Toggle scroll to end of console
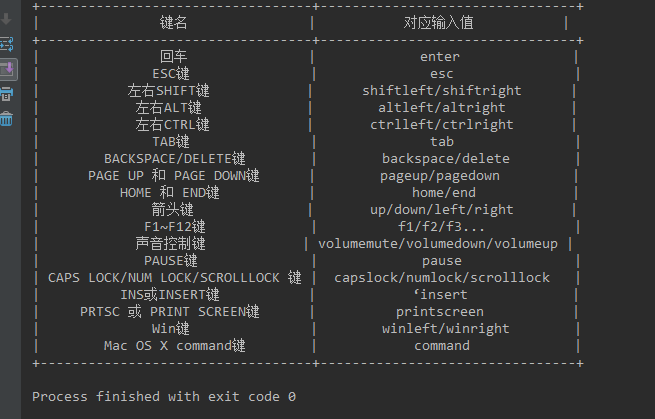 8,69
